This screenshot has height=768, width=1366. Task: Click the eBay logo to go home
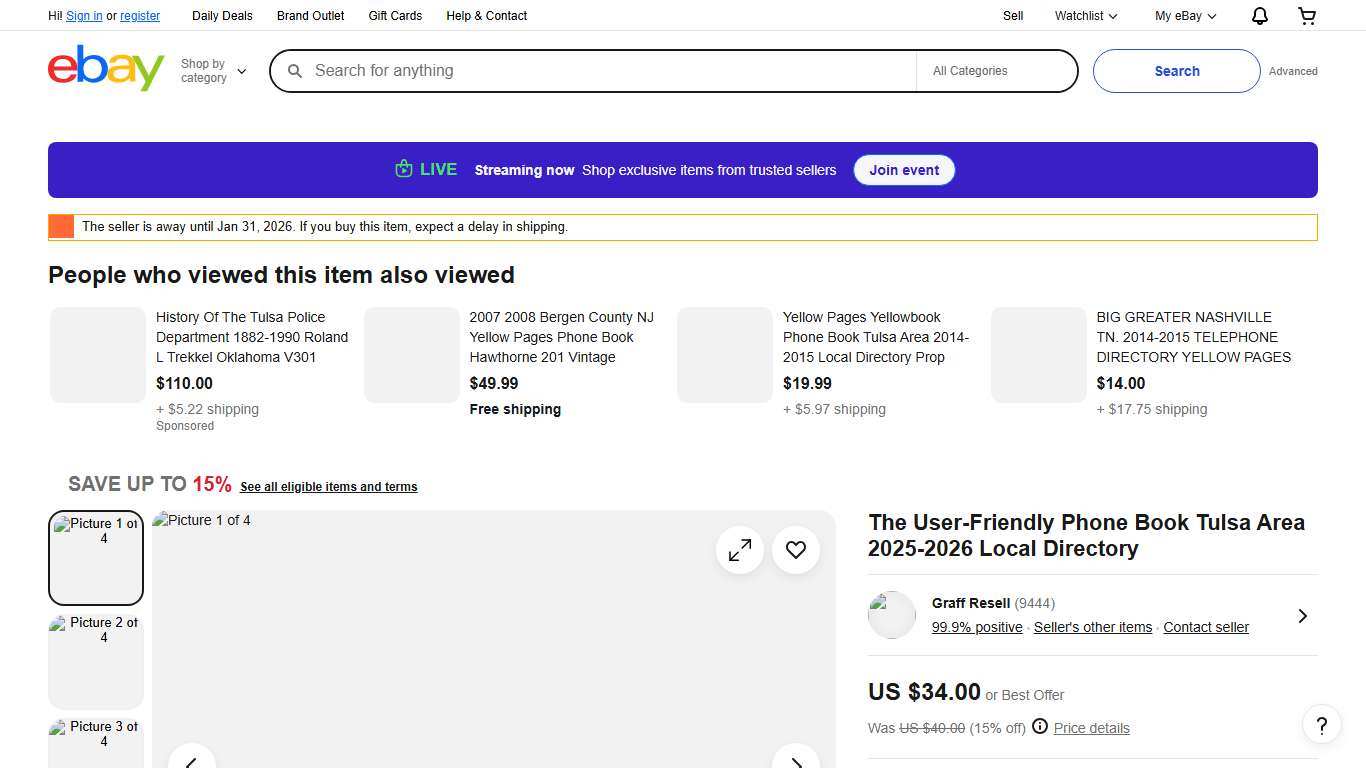(x=105, y=67)
